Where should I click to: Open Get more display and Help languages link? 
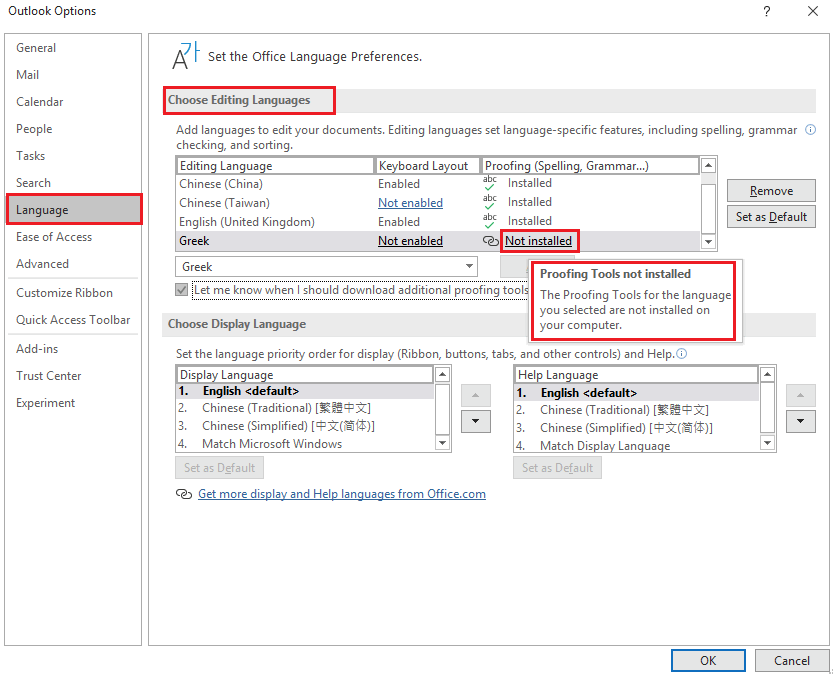[342, 494]
